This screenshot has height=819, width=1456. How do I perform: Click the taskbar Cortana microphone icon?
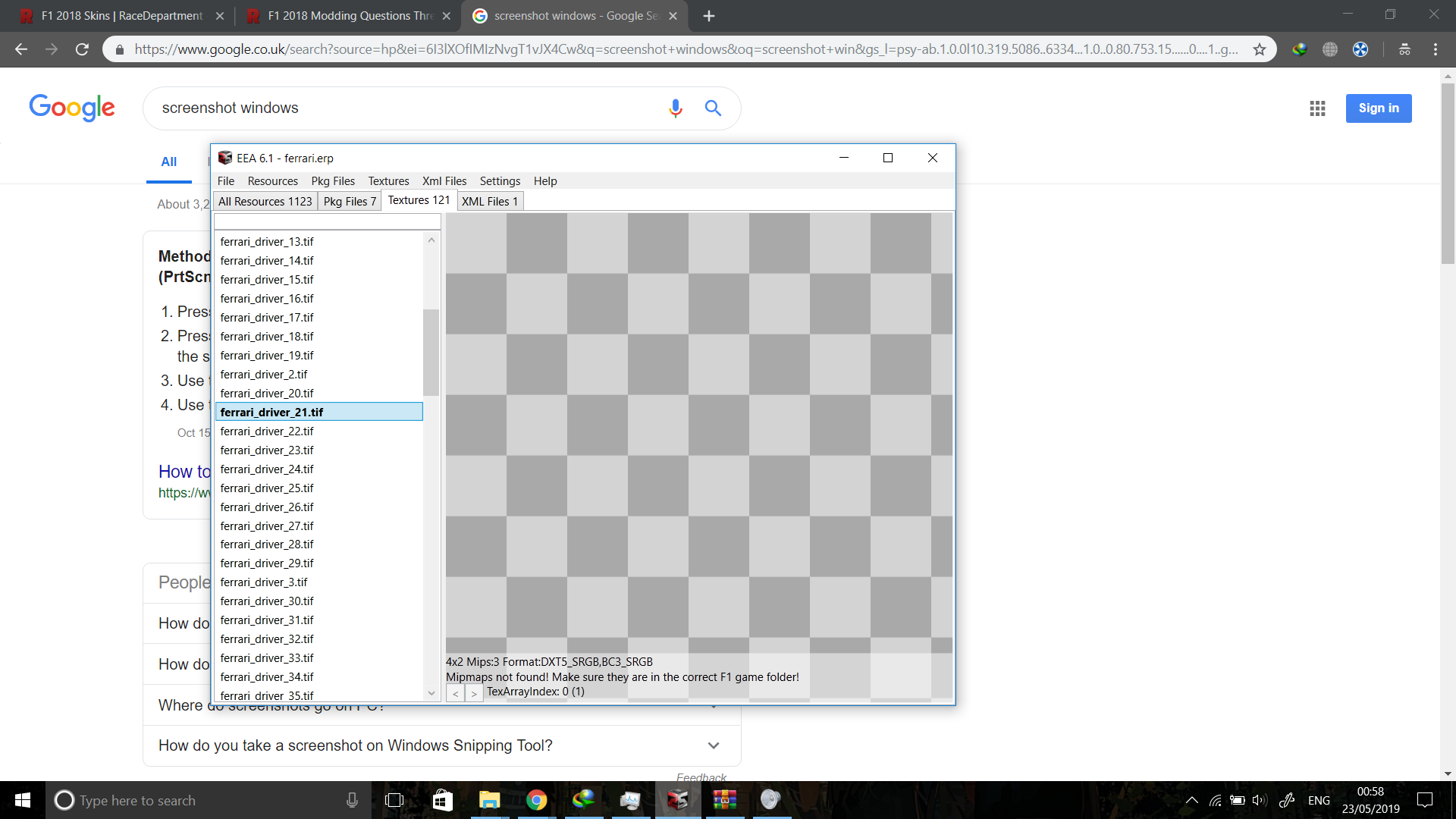coord(352,800)
